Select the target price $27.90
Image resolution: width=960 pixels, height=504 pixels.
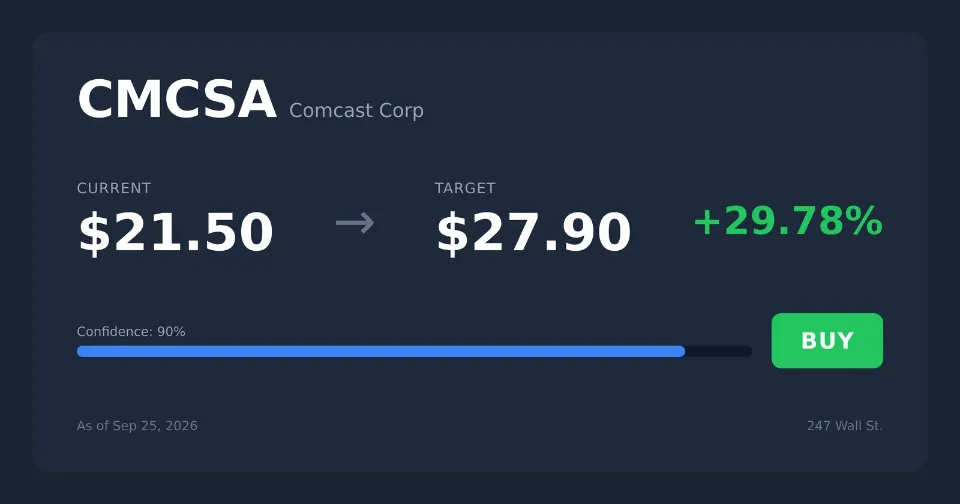tap(533, 232)
